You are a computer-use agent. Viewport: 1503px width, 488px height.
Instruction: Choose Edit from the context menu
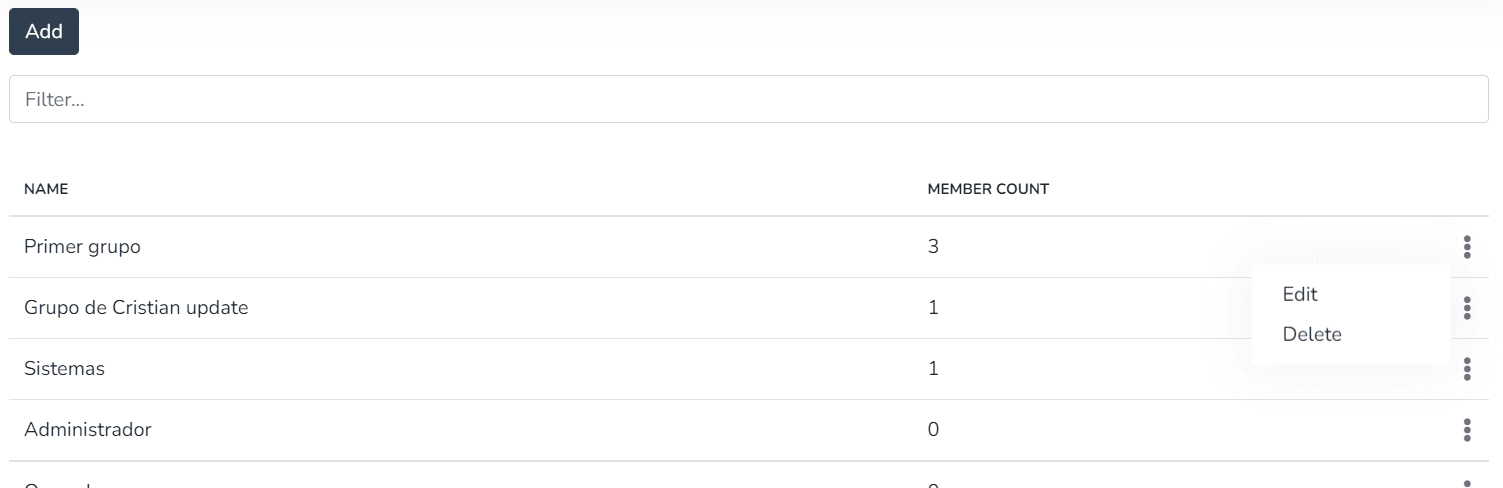tap(1300, 294)
